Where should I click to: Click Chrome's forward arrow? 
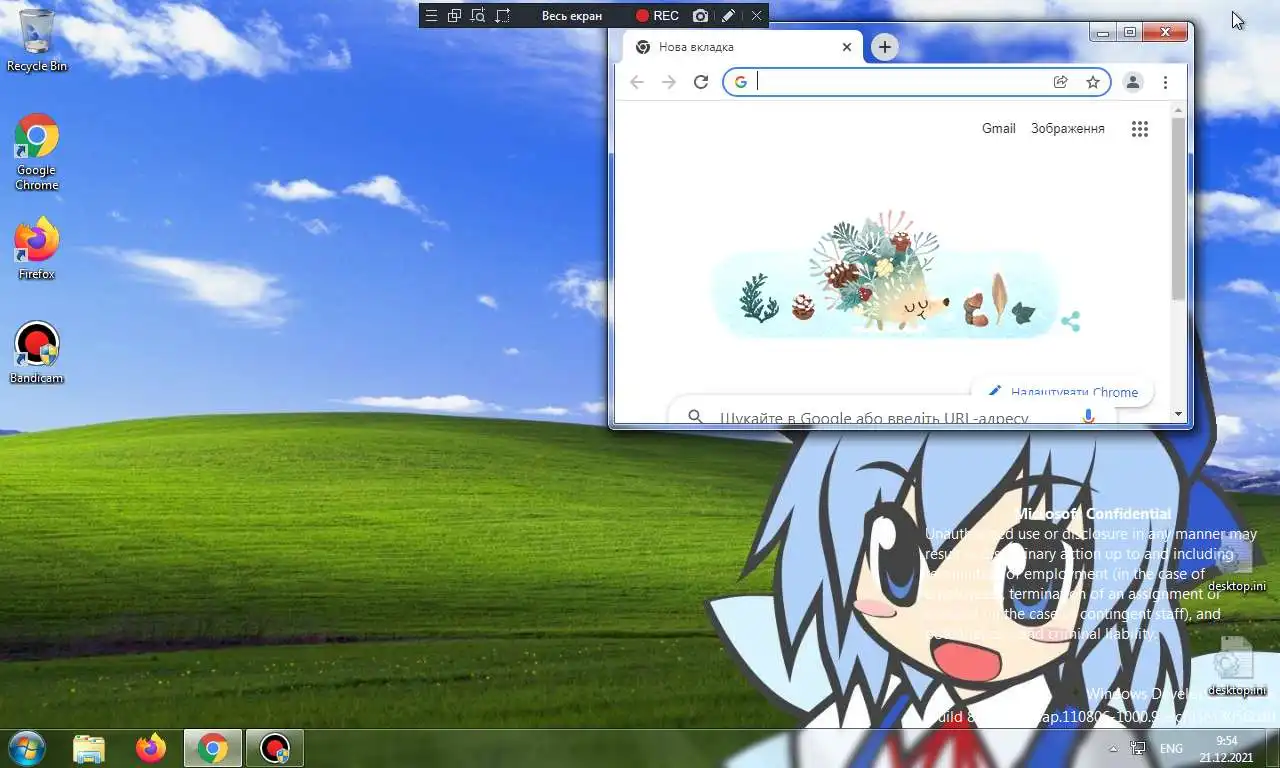669,82
